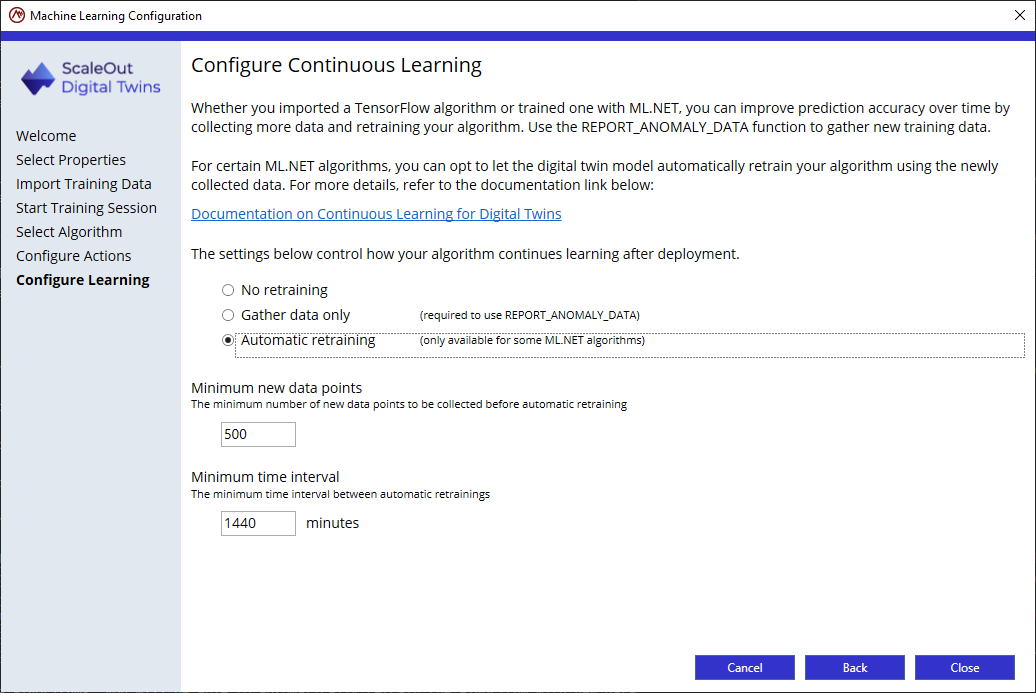Click the Configure Continuous Learning heading

tap(336, 65)
